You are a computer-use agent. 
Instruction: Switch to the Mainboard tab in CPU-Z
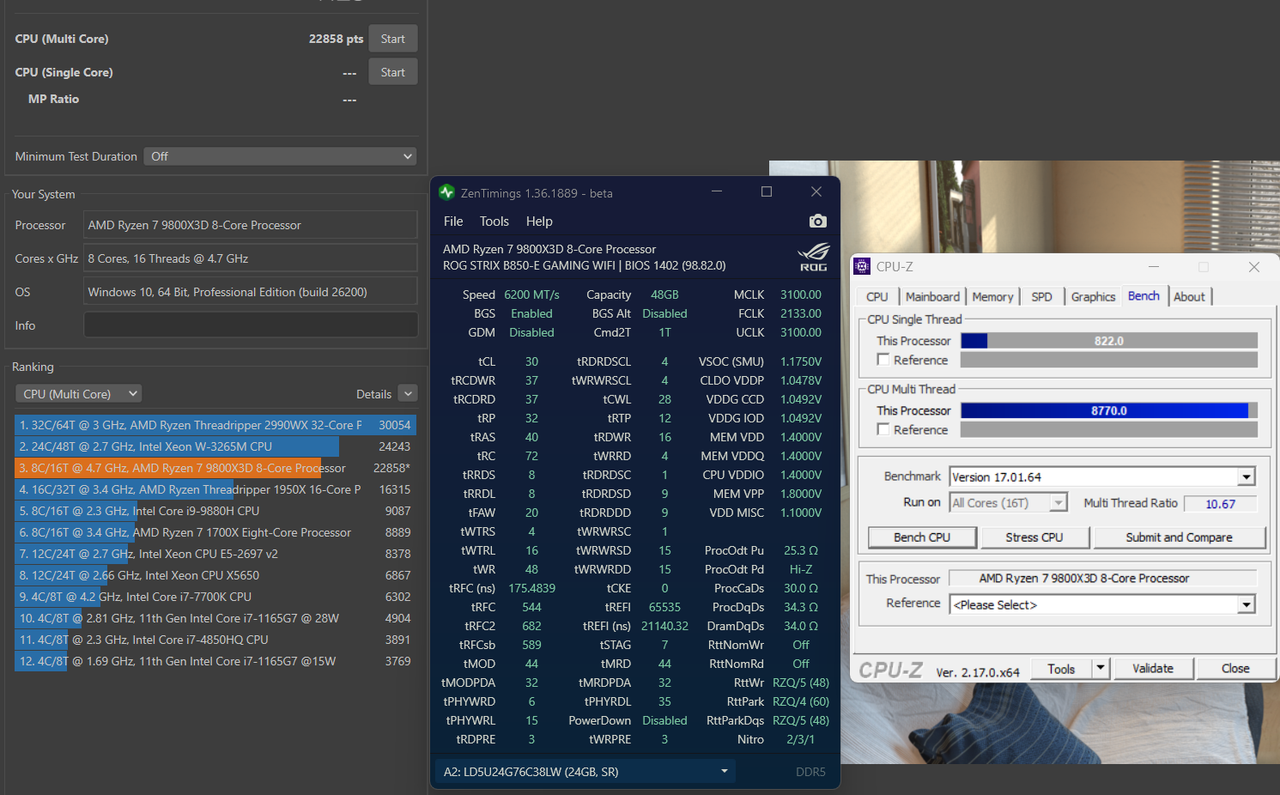pyautogui.click(x=932, y=297)
